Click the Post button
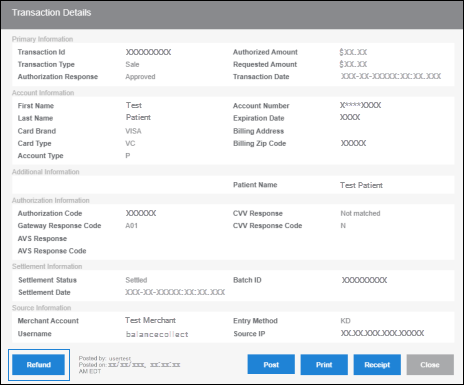The height and width of the screenshot is (385, 464). point(271,365)
